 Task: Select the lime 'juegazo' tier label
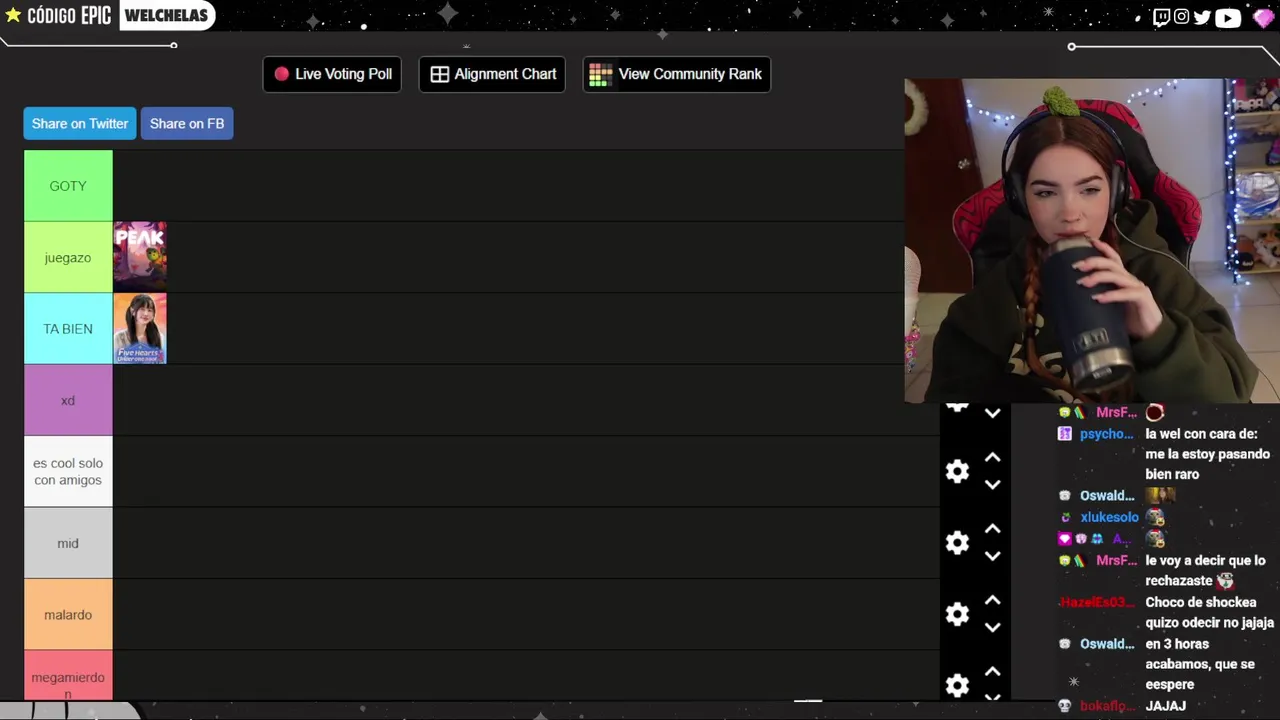pyautogui.click(x=68, y=257)
